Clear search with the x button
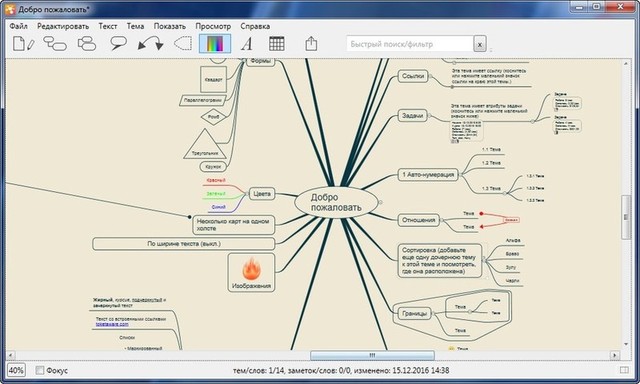 [x=480, y=44]
